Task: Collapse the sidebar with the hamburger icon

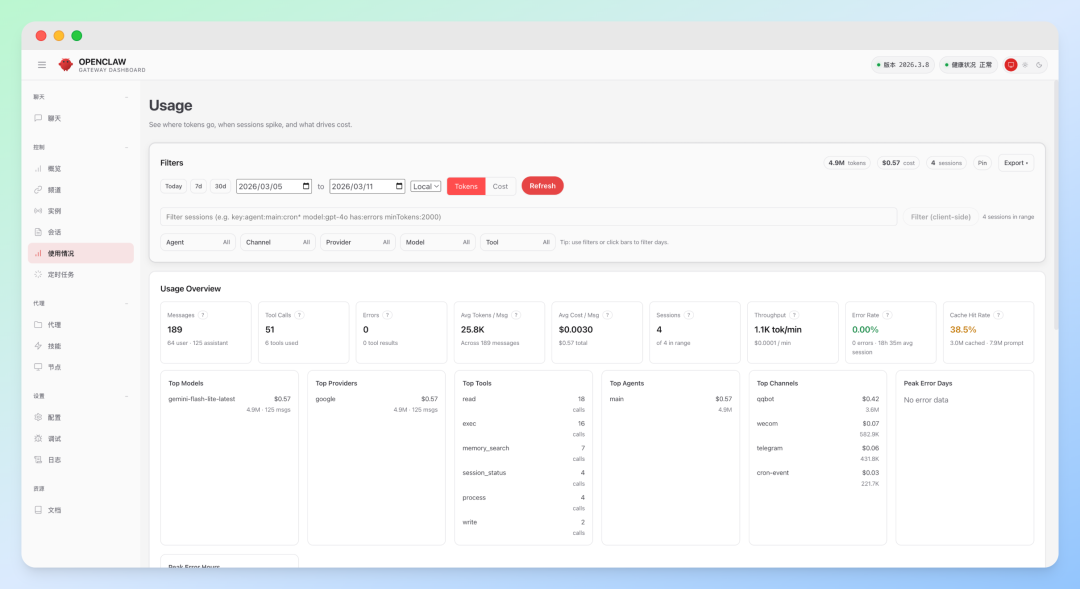Action: click(x=42, y=65)
